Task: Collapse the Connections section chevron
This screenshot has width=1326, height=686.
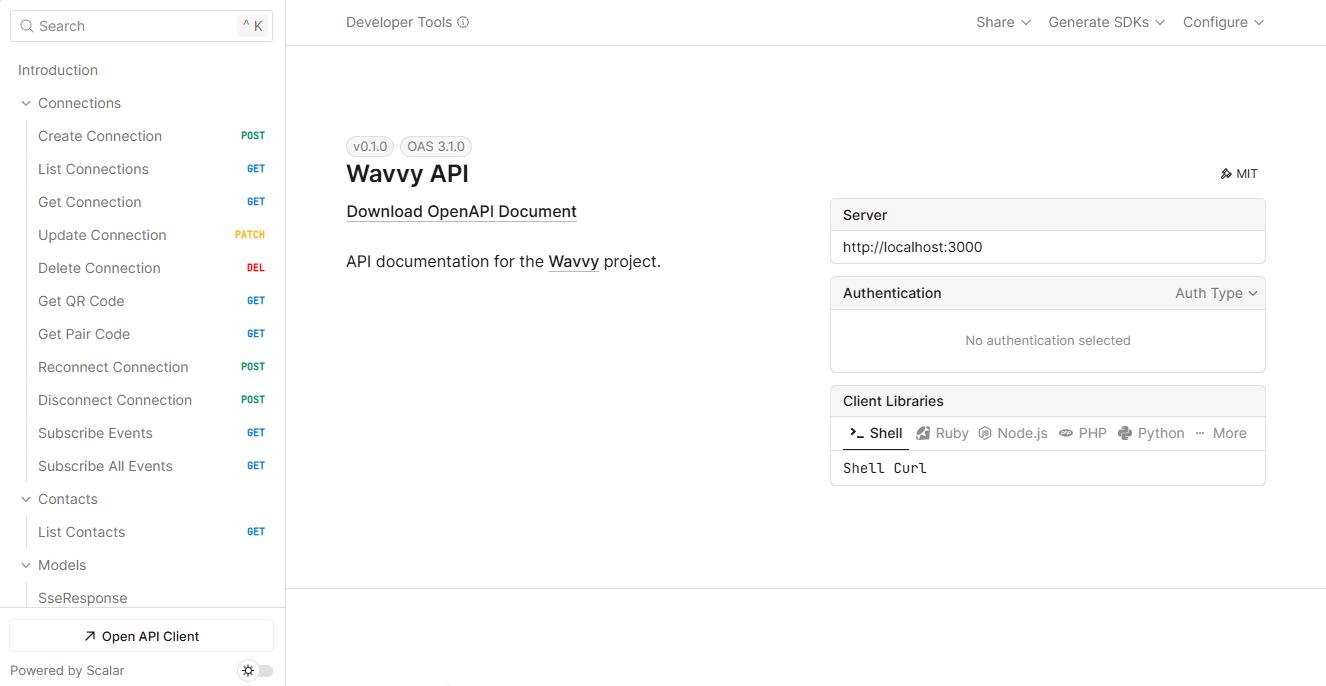Action: 26,103
